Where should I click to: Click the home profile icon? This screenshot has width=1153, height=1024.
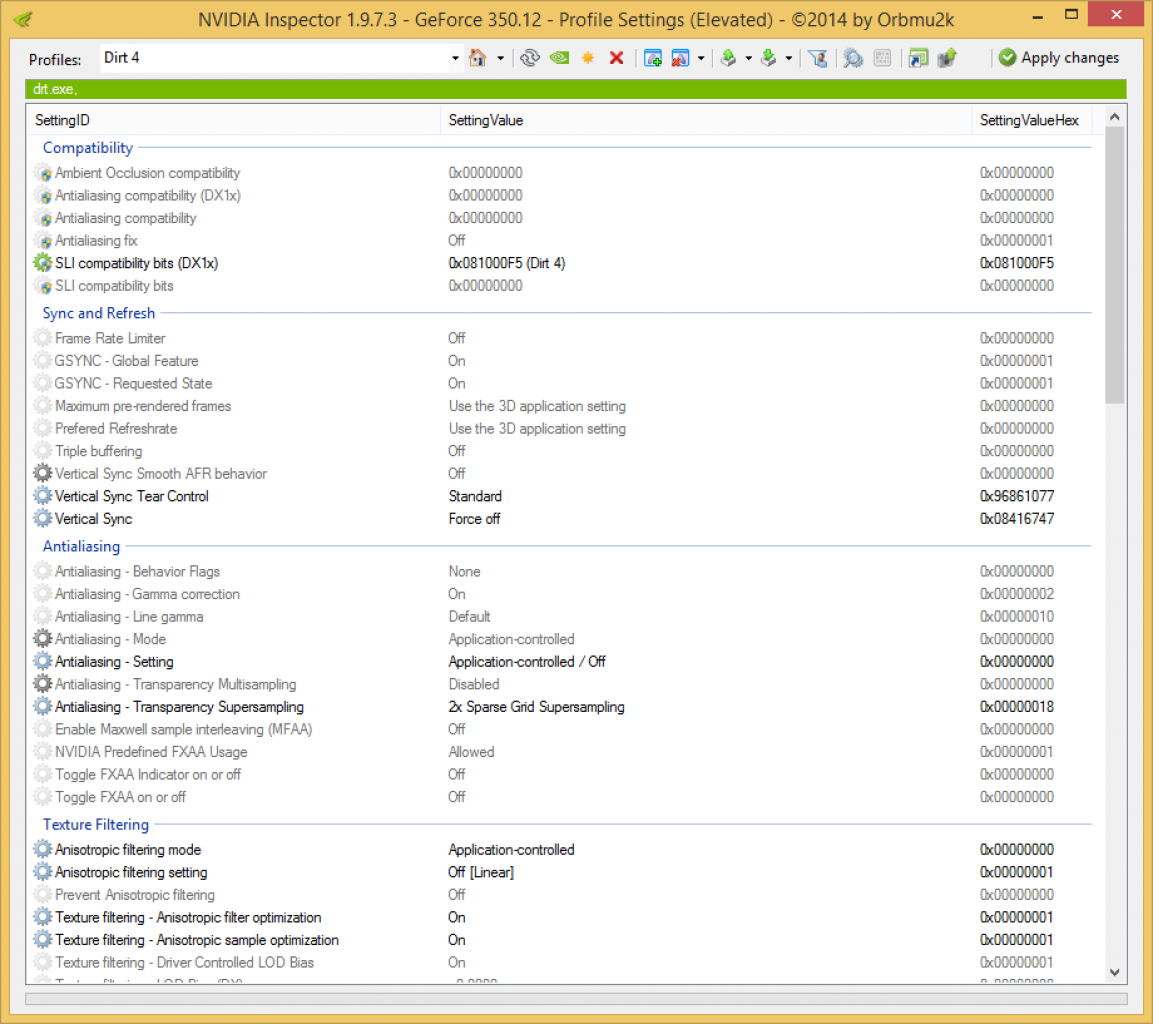[x=478, y=58]
